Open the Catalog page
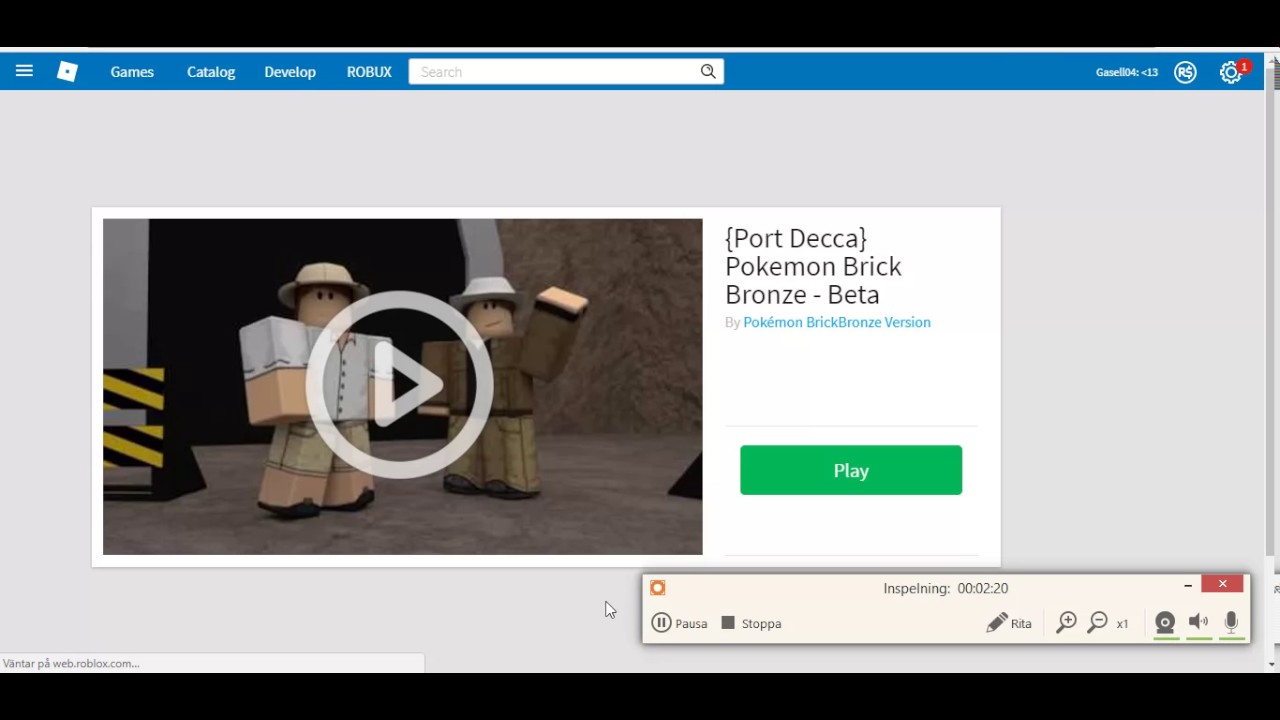The width and height of the screenshot is (1280, 720). coord(211,72)
